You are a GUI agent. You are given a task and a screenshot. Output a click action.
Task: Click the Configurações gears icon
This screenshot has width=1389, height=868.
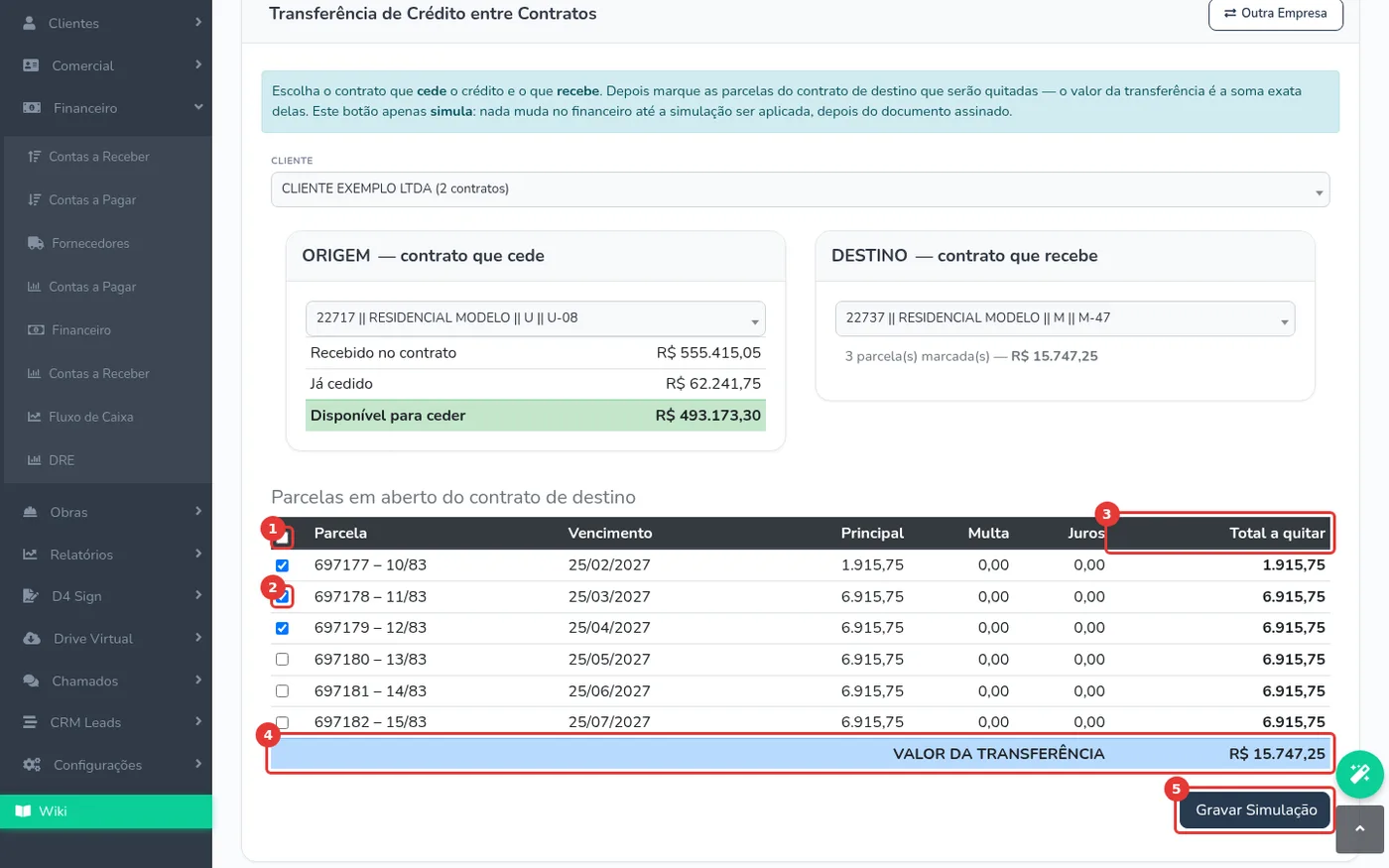point(32,765)
